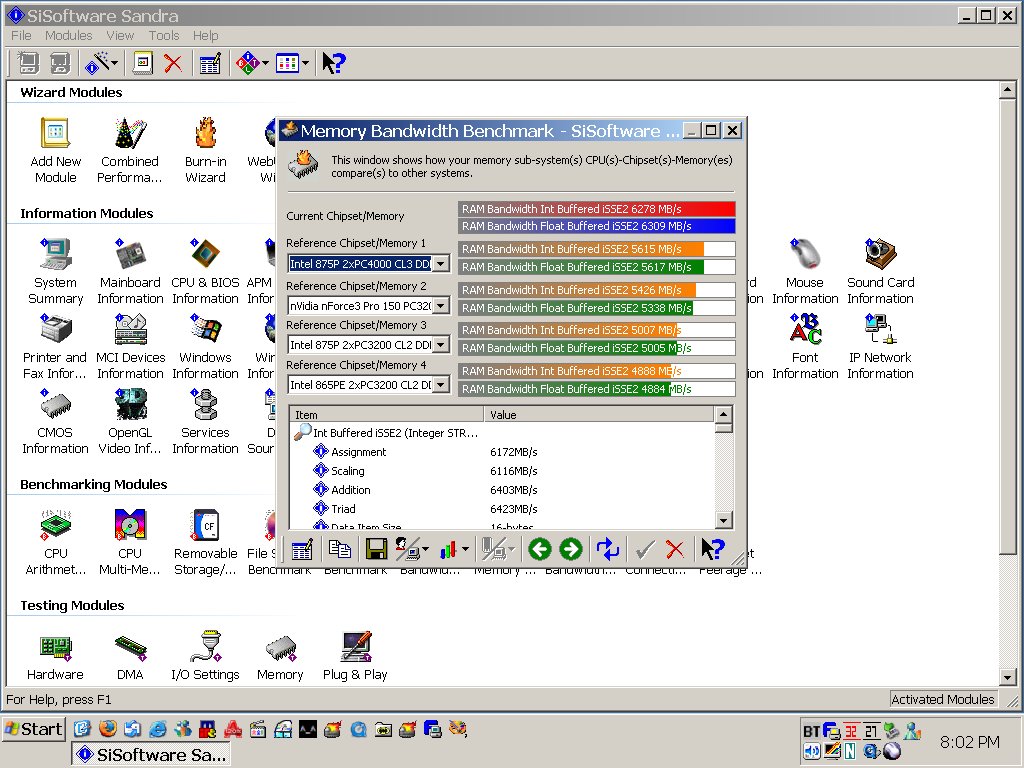The image size is (1024, 768).
Task: Open the Tools menu
Action: [164, 35]
